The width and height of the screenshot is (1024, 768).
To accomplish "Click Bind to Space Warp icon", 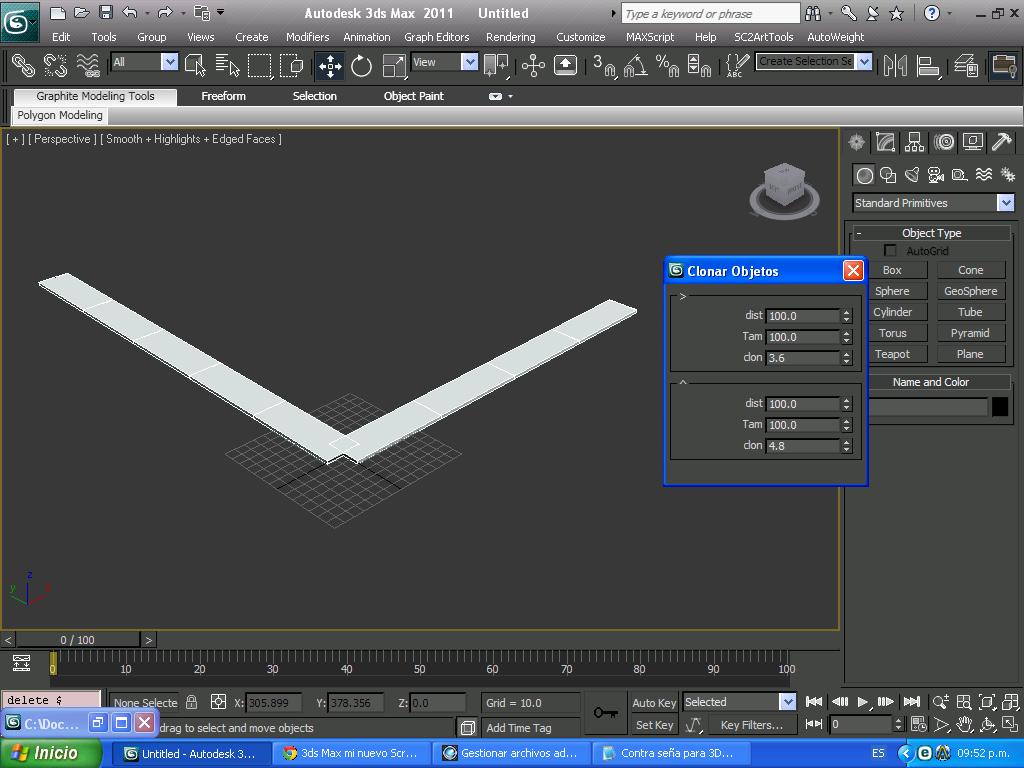I will pyautogui.click(x=88, y=65).
